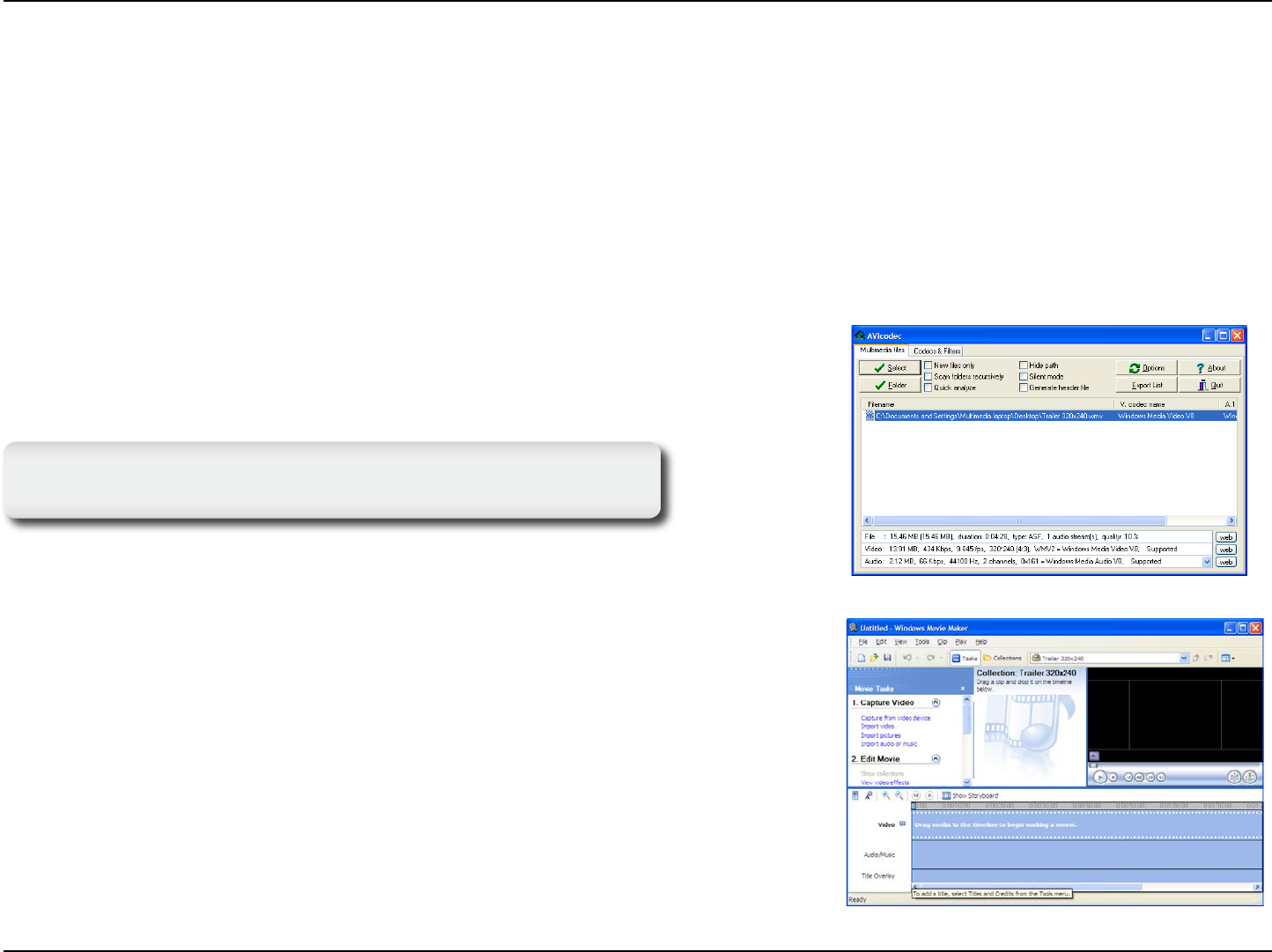Click the Next Frame button in preview monitor
The width and height of the screenshot is (1272, 952).
(1150, 777)
